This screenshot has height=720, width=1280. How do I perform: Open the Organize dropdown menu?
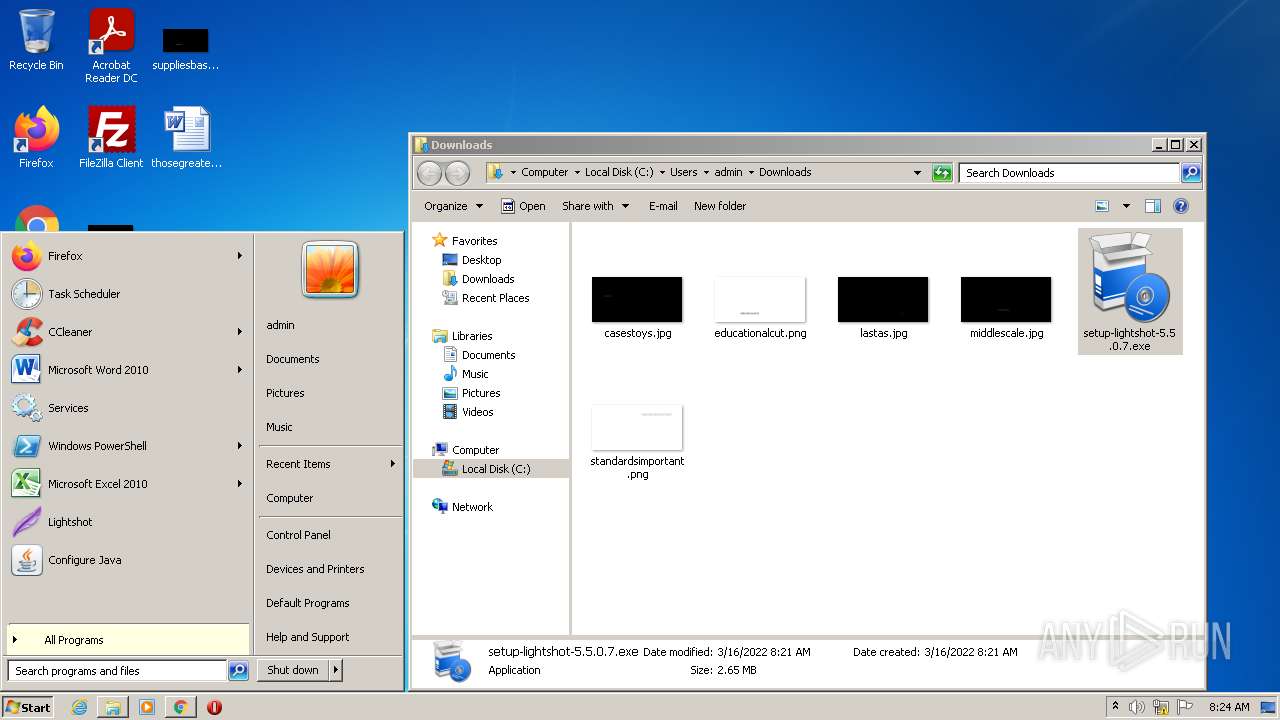coord(453,206)
